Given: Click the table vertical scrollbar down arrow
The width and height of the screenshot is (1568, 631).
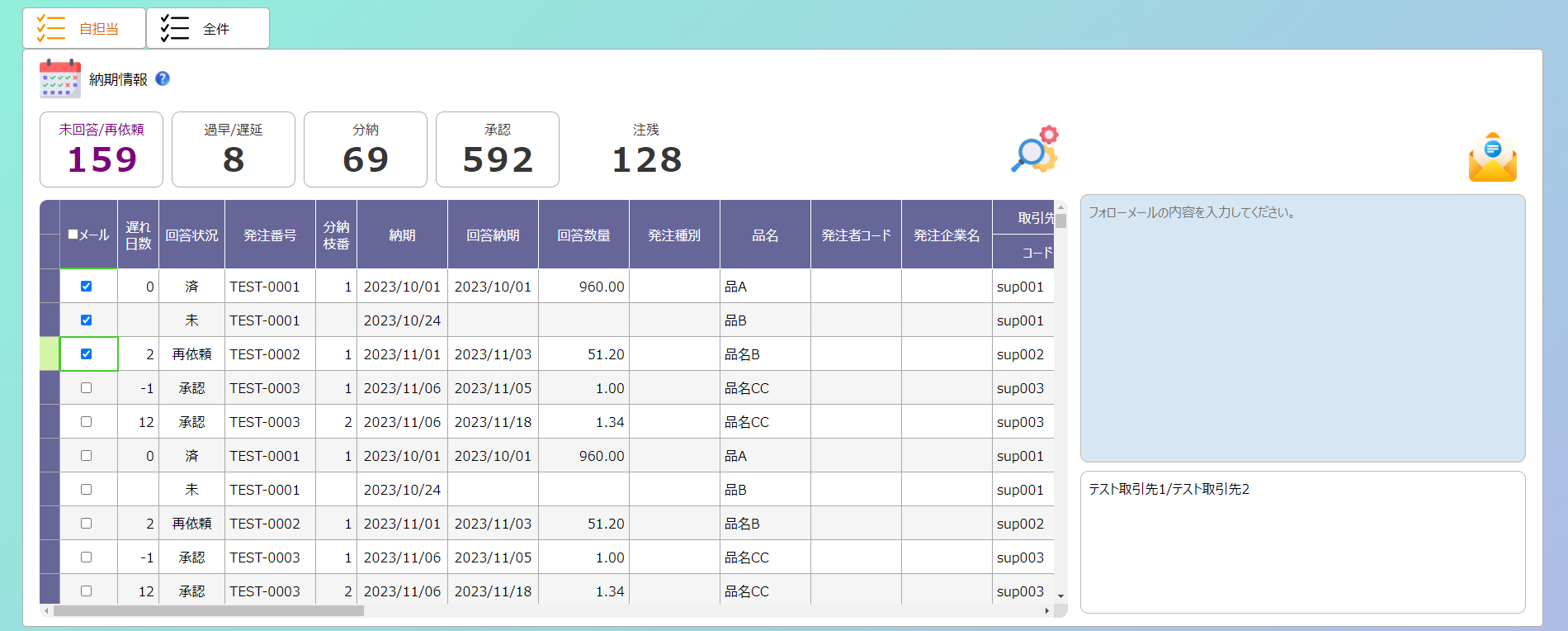Looking at the screenshot, I should click(1060, 595).
